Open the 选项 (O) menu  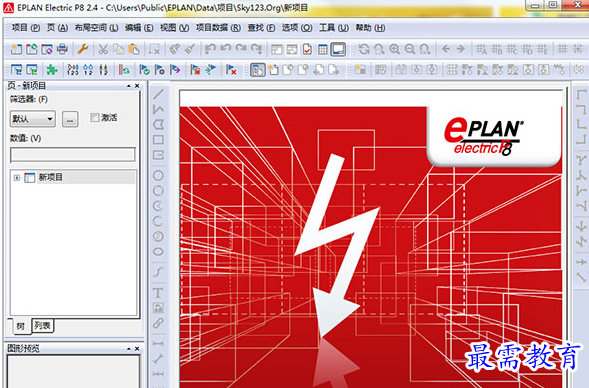297,28
